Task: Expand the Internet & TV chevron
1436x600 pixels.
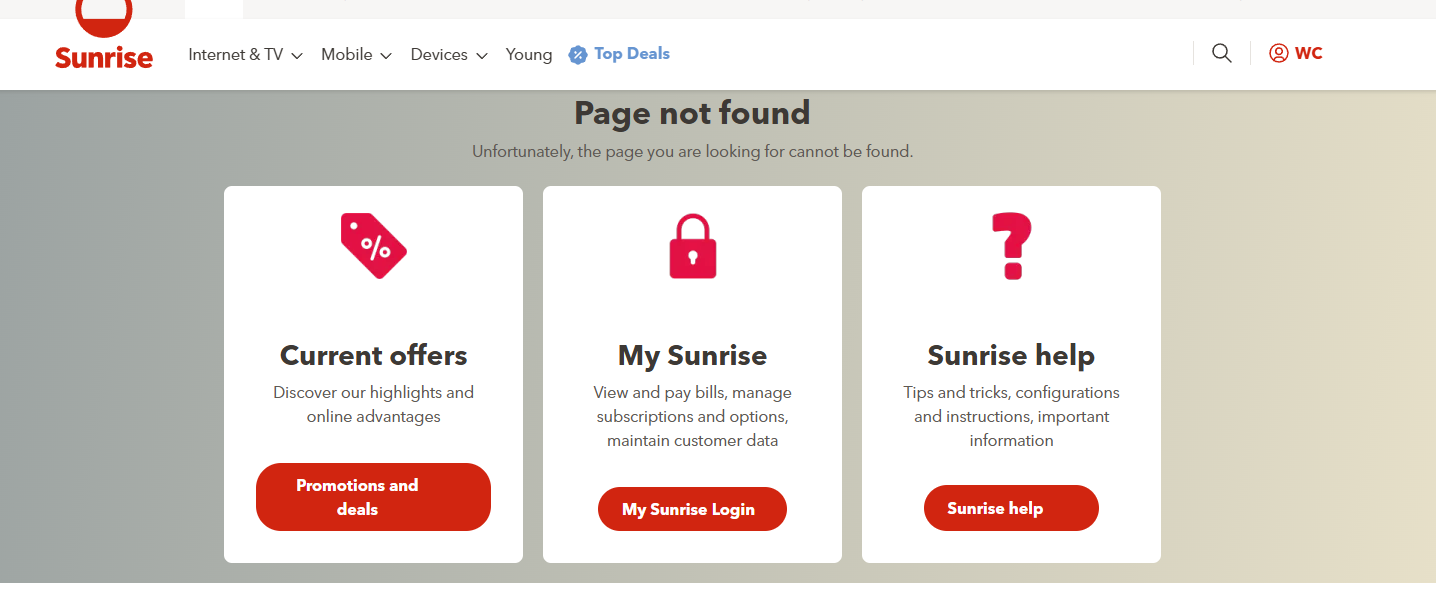Action: pyautogui.click(x=297, y=56)
